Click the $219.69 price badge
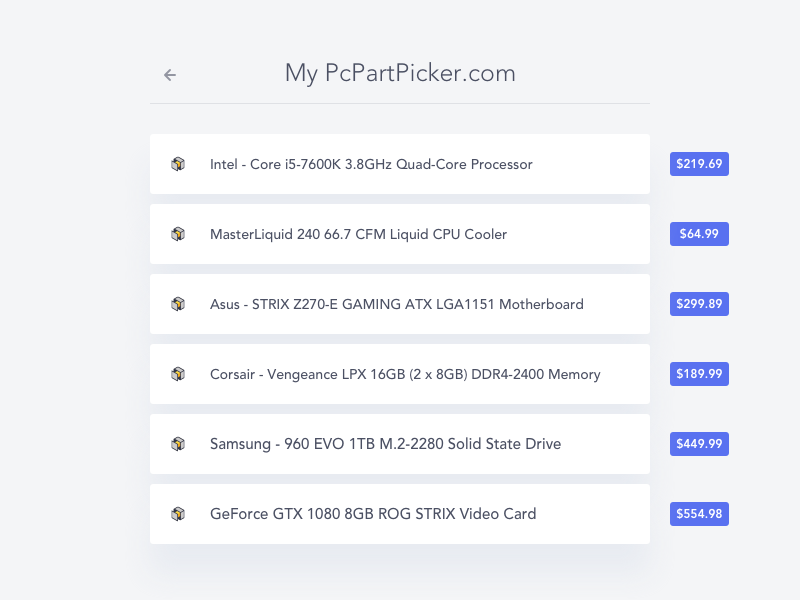The height and width of the screenshot is (600, 800). tap(699, 164)
